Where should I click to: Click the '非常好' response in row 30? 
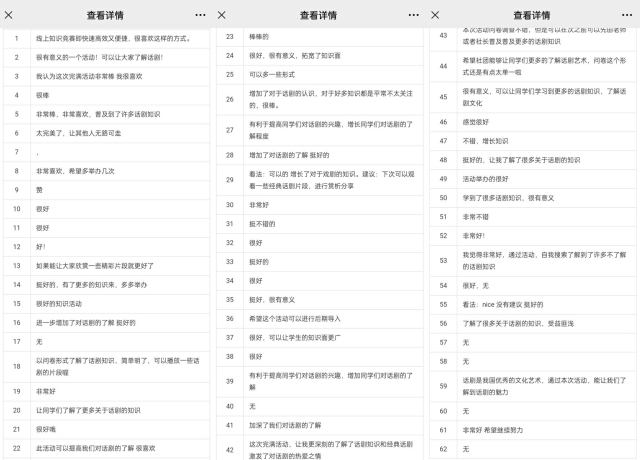(x=259, y=205)
